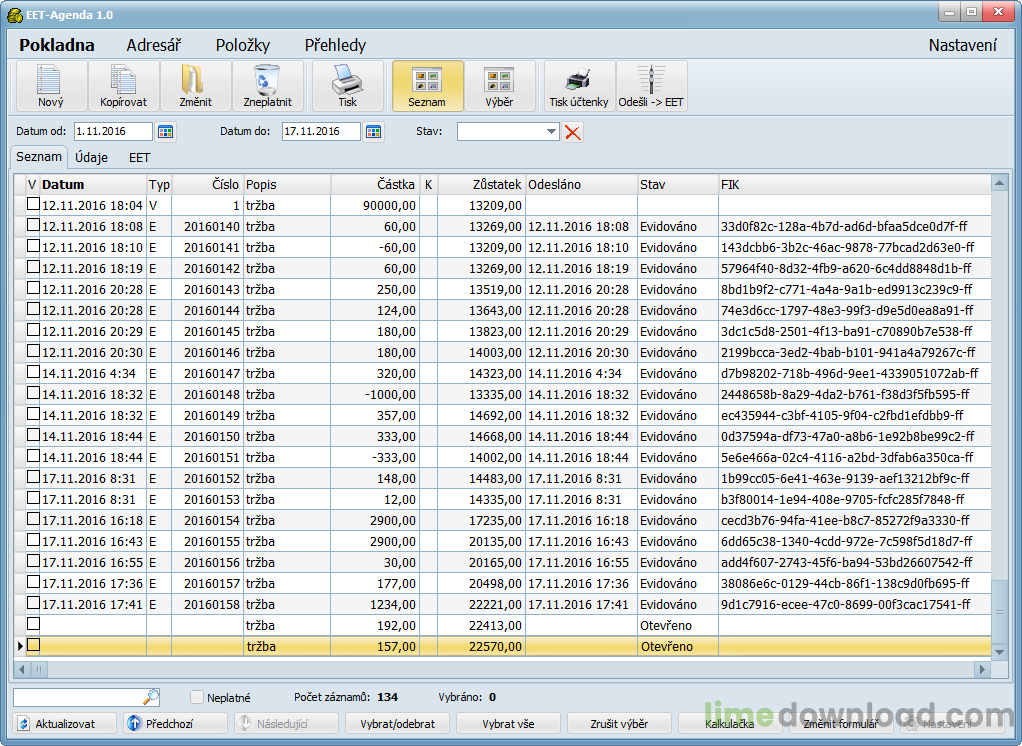Expand the Stav dropdown list
1022x746 pixels.
552,132
